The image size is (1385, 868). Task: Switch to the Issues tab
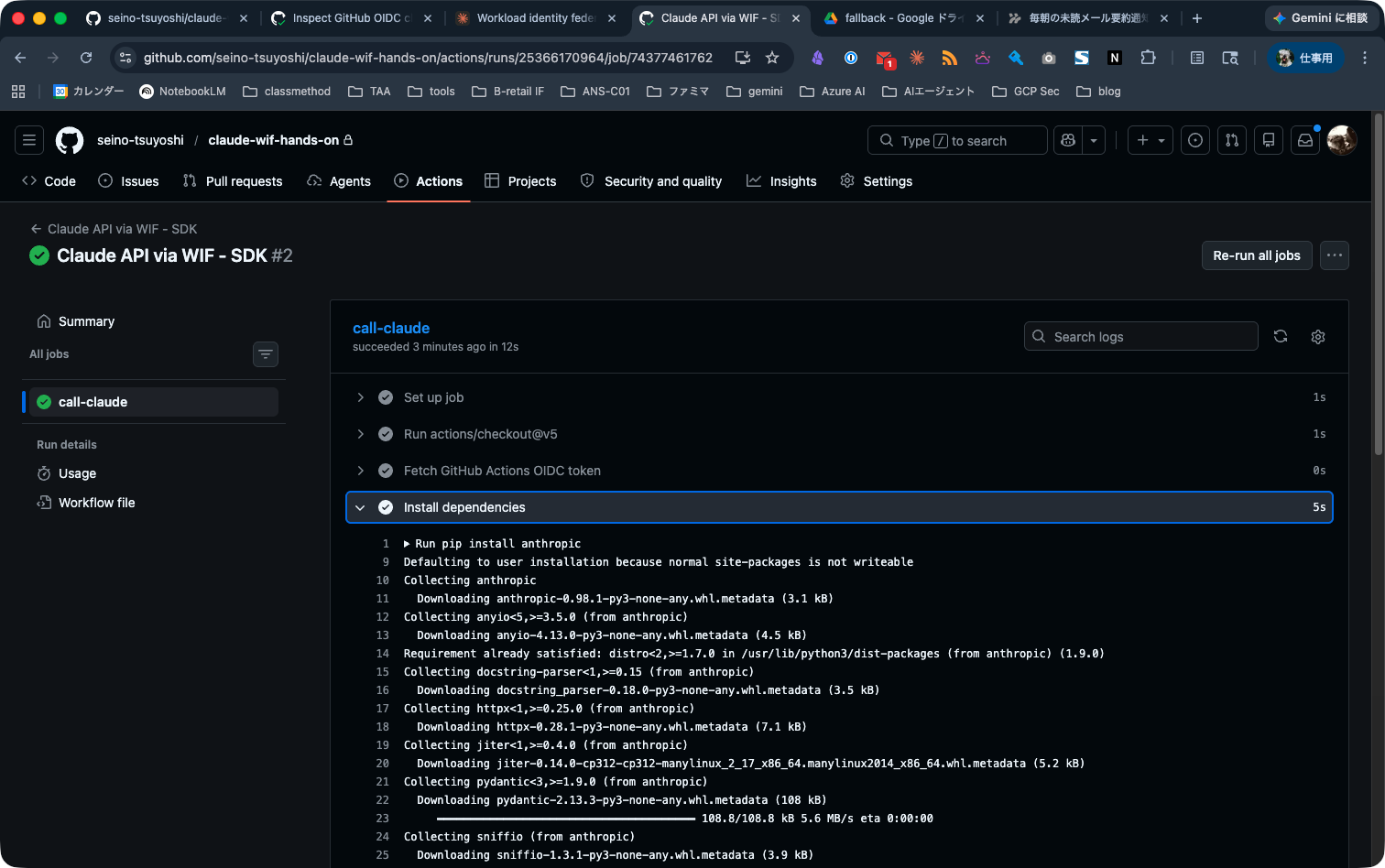128,181
